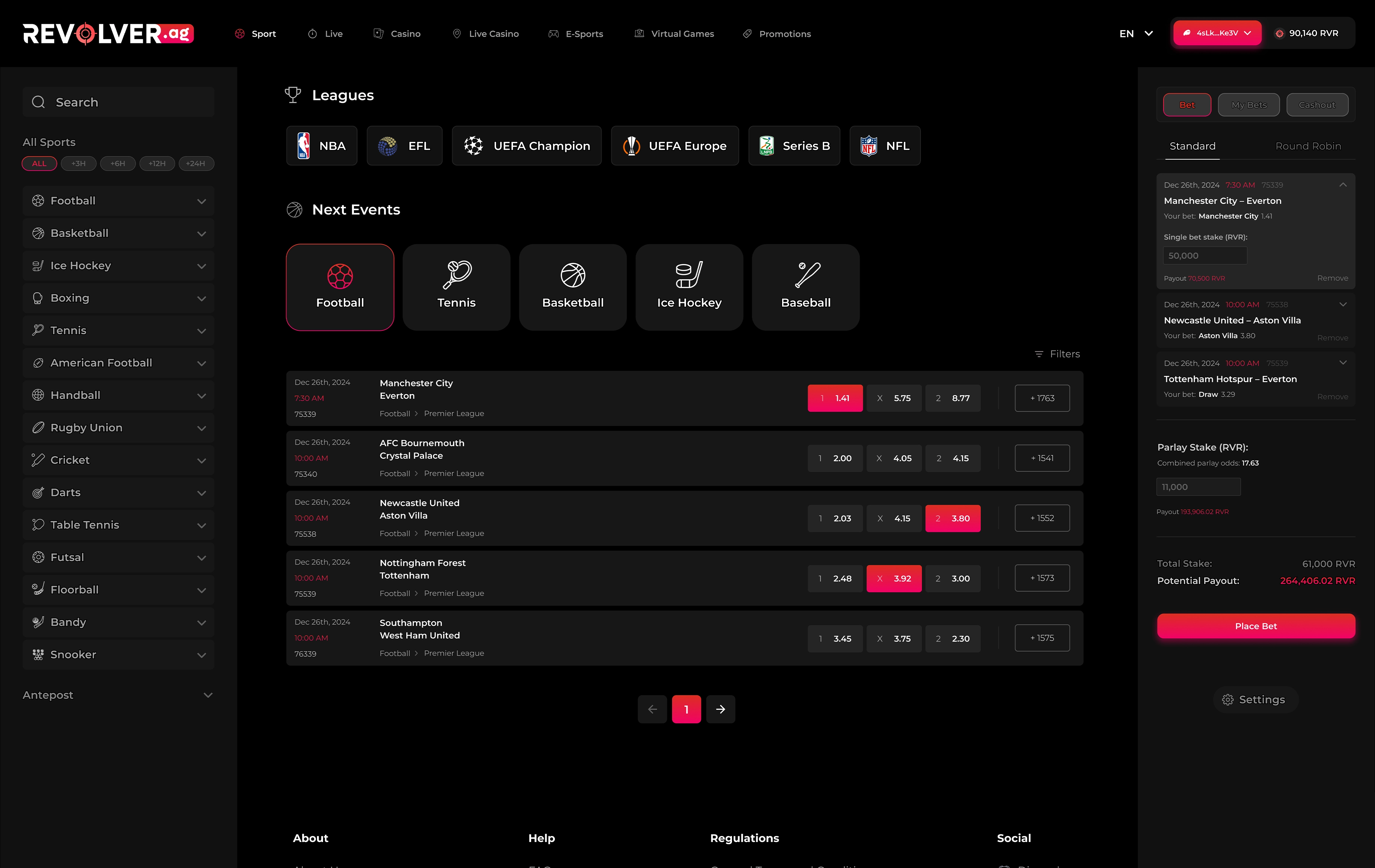The width and height of the screenshot is (1375, 868).
Task: Select the Football card in Next Events
Action: point(340,287)
